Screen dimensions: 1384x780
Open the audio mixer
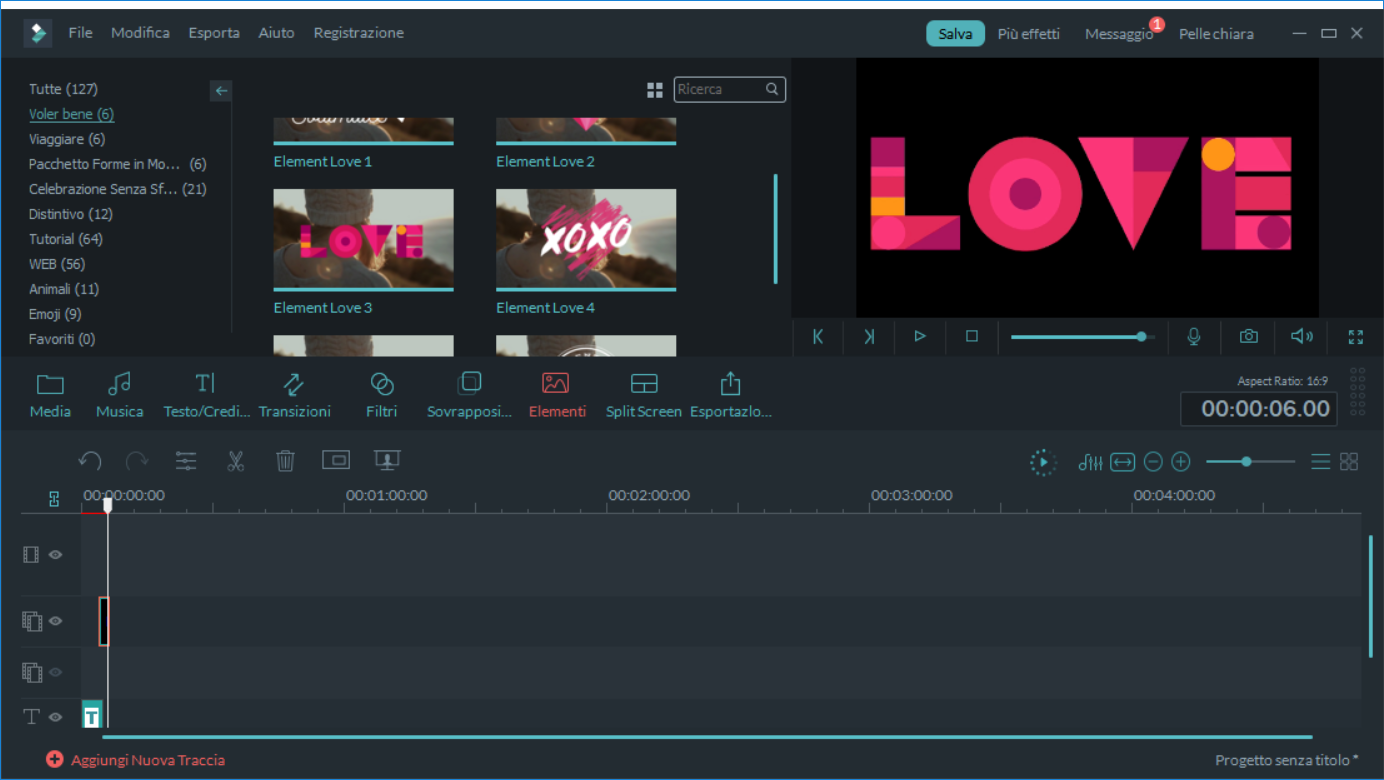pyautogui.click(x=1090, y=462)
